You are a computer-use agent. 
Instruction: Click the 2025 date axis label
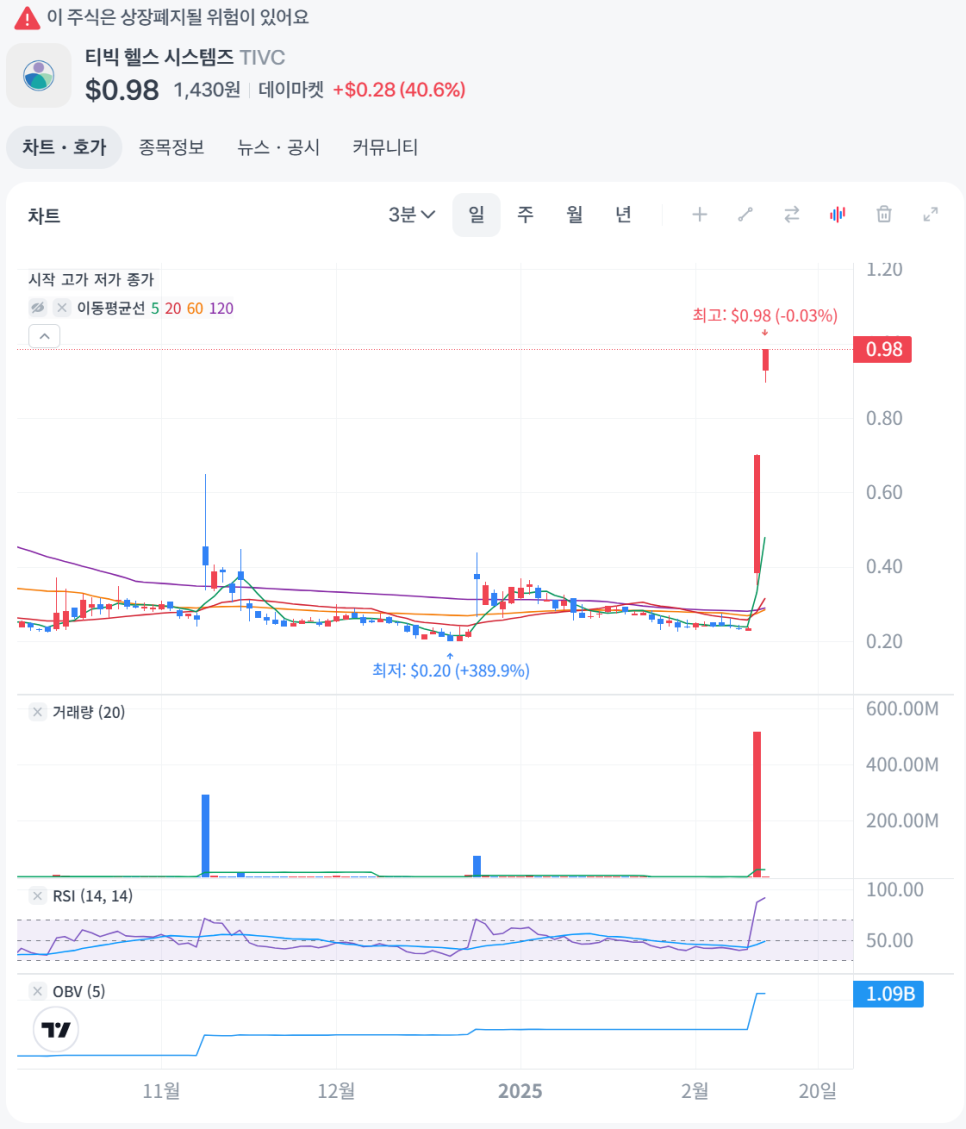pos(520,1091)
